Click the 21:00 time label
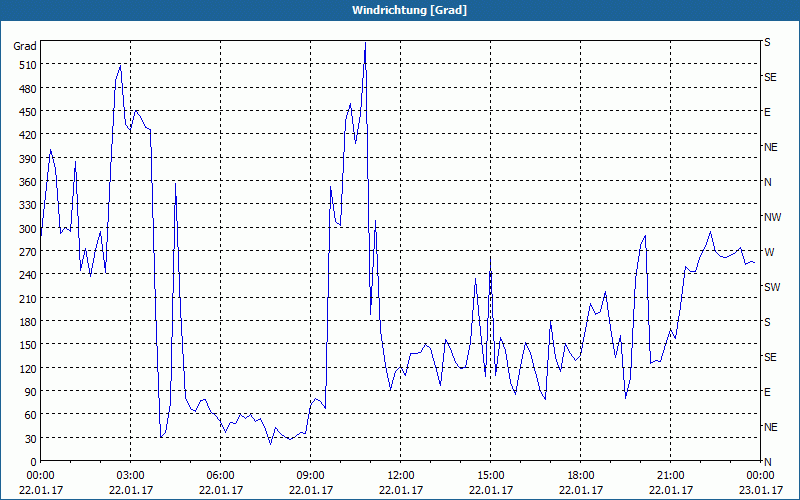This screenshot has width=800, height=500. tap(670, 476)
